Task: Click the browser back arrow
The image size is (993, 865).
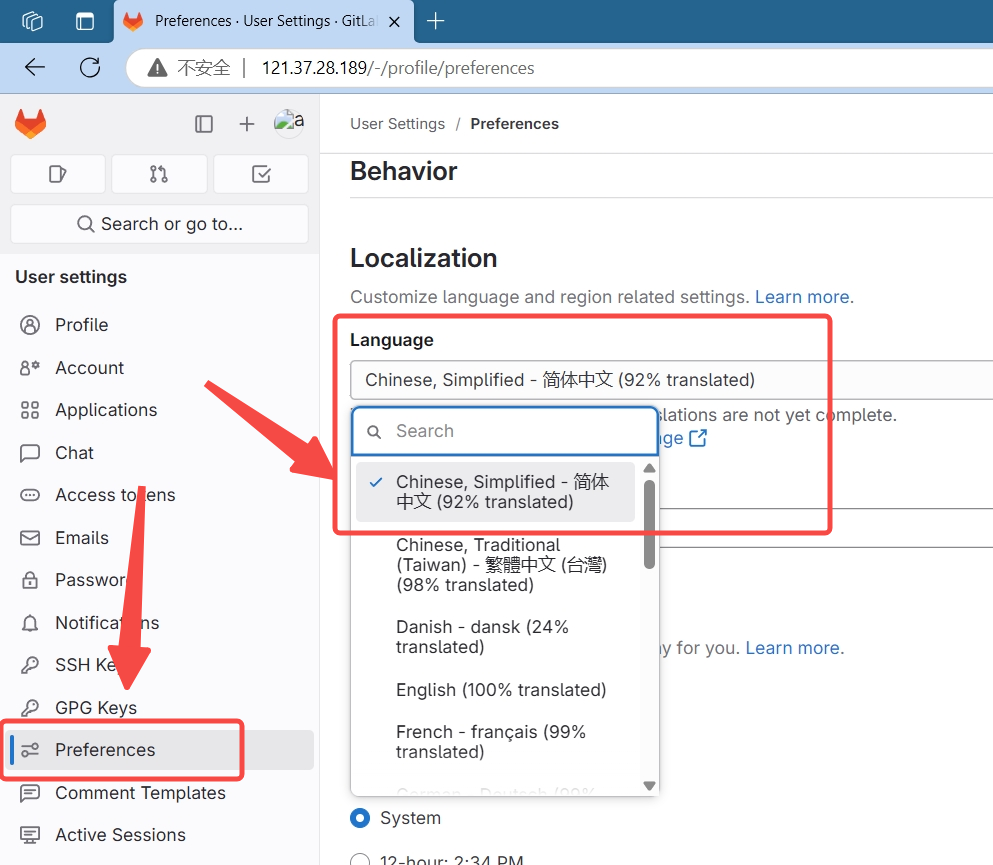Action: (x=35, y=67)
